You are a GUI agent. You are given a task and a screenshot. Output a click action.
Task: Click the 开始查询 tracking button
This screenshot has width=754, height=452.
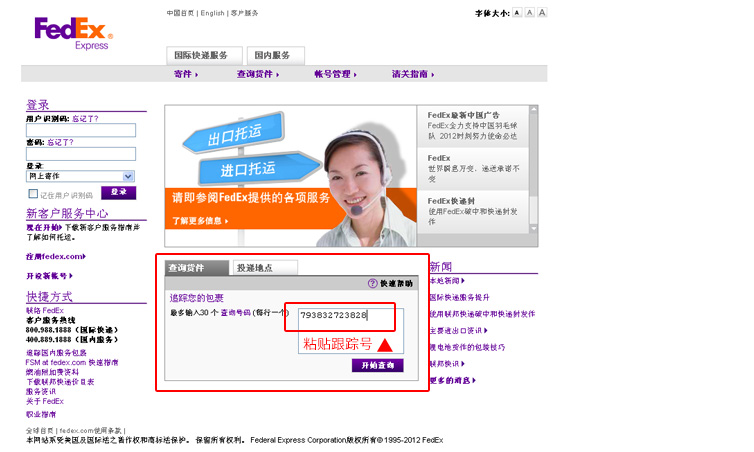pyautogui.click(x=377, y=365)
